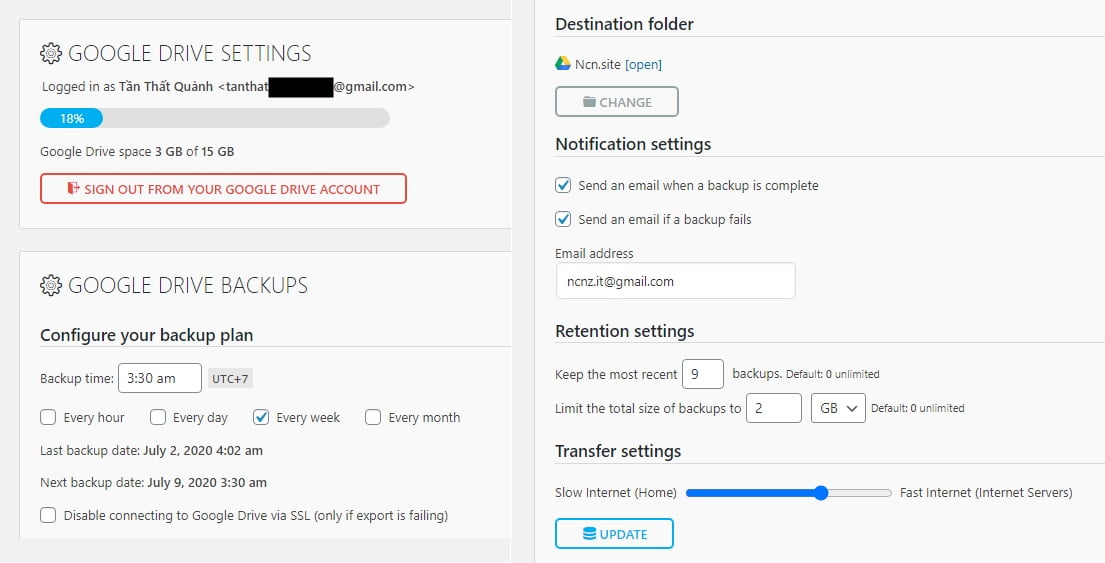Click the transfer speed slider handle

(821, 493)
